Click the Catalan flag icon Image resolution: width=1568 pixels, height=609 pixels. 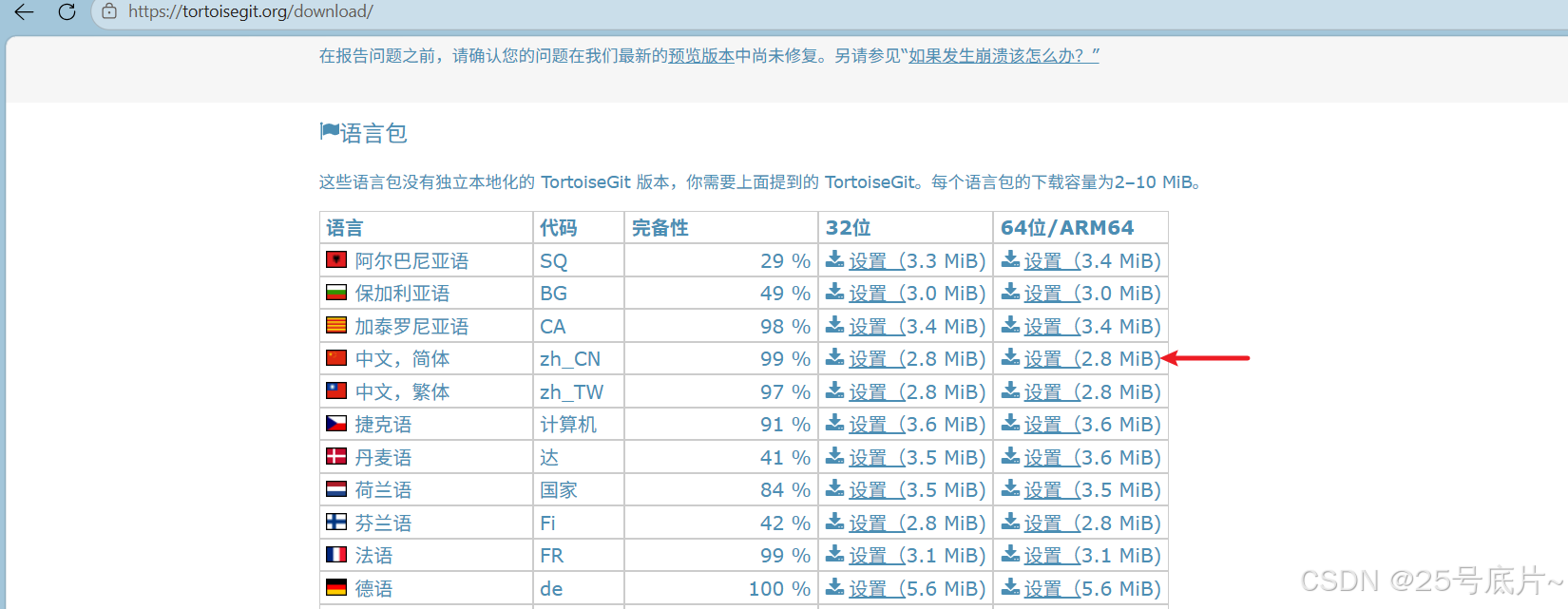(x=336, y=325)
